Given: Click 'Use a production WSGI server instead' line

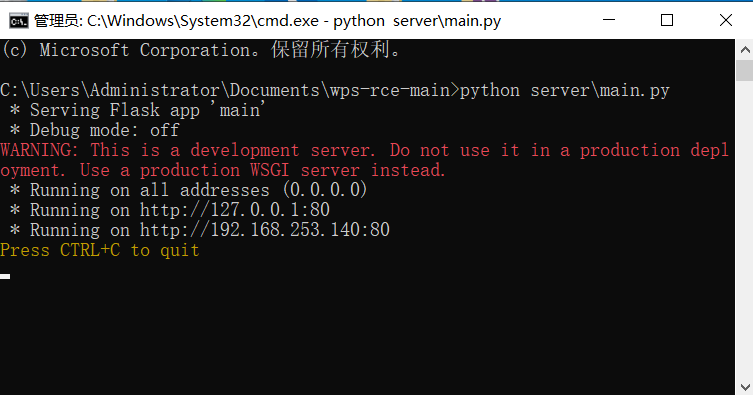Looking at the screenshot, I should (x=263, y=170).
